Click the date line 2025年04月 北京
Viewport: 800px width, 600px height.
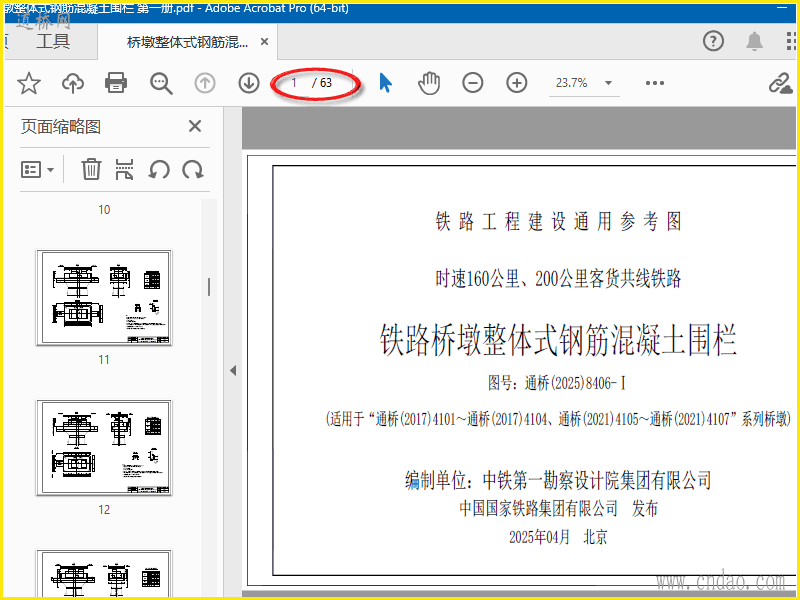pos(558,537)
